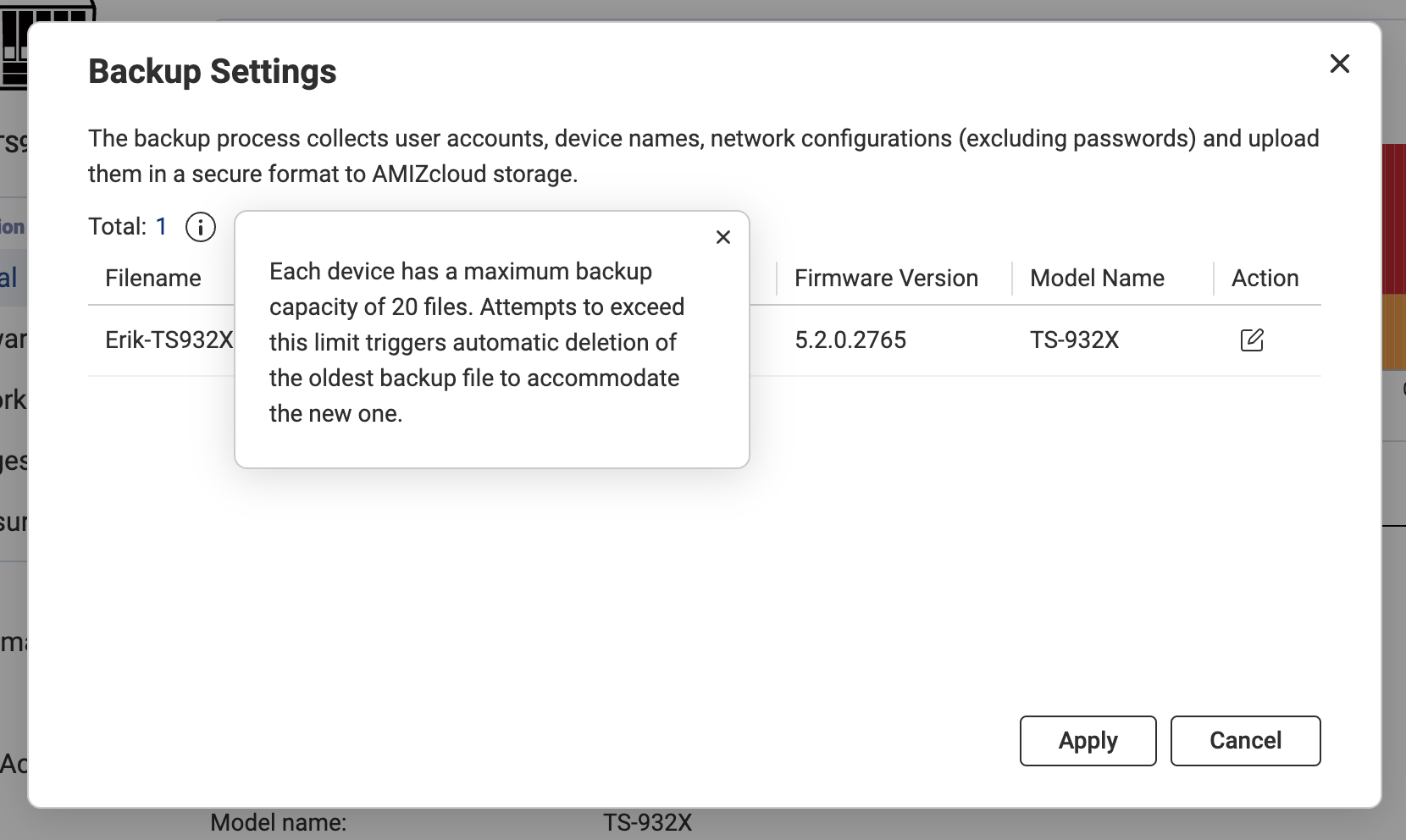Click the Model Name column header
The height and width of the screenshot is (840, 1406).
point(1097,279)
